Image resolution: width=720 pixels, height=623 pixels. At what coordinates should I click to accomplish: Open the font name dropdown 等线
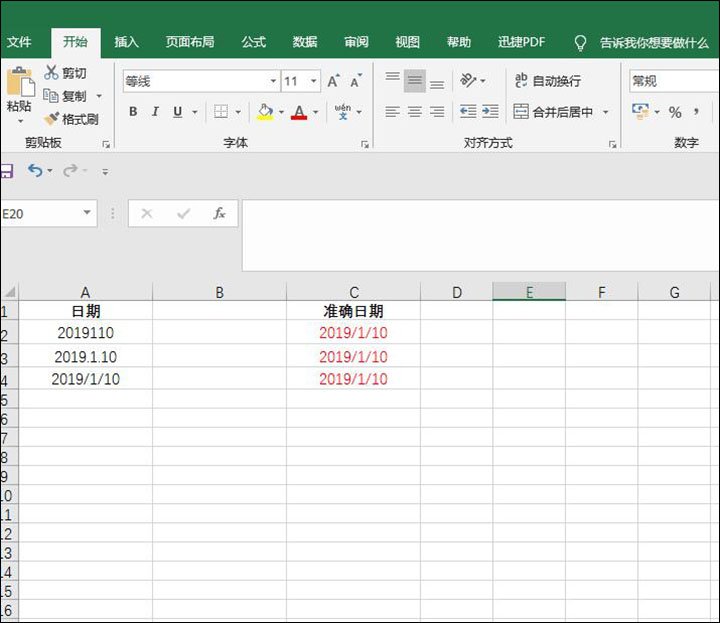click(x=273, y=81)
